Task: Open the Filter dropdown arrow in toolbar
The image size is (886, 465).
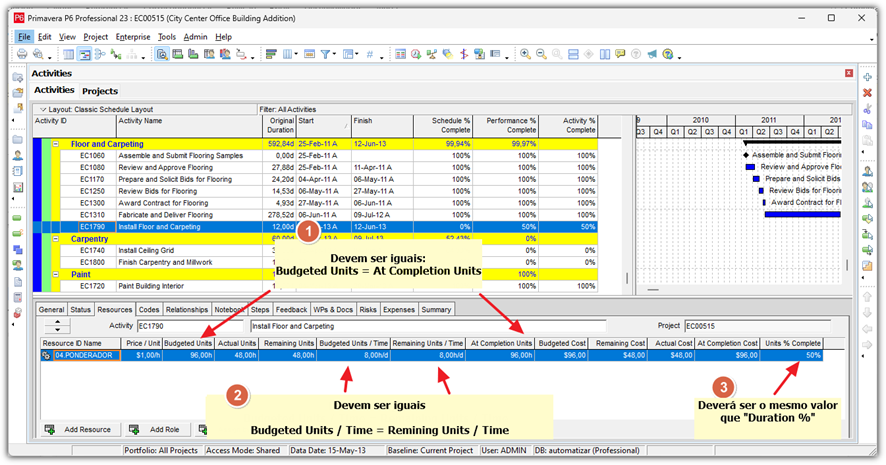Action: click(334, 54)
